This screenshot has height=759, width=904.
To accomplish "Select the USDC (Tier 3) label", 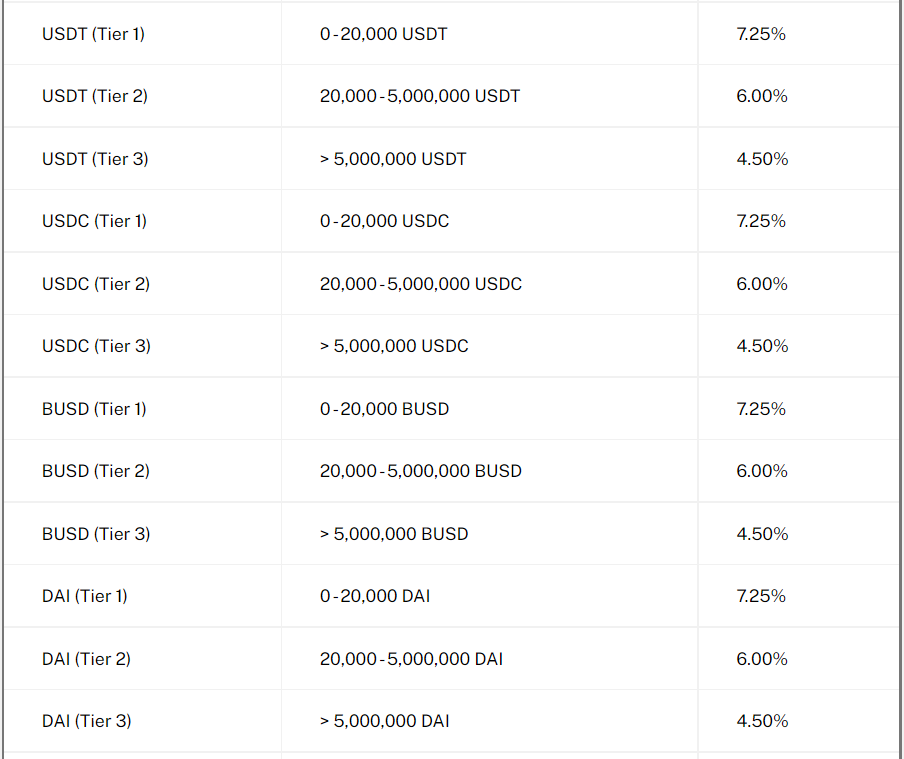I will tap(96, 346).
